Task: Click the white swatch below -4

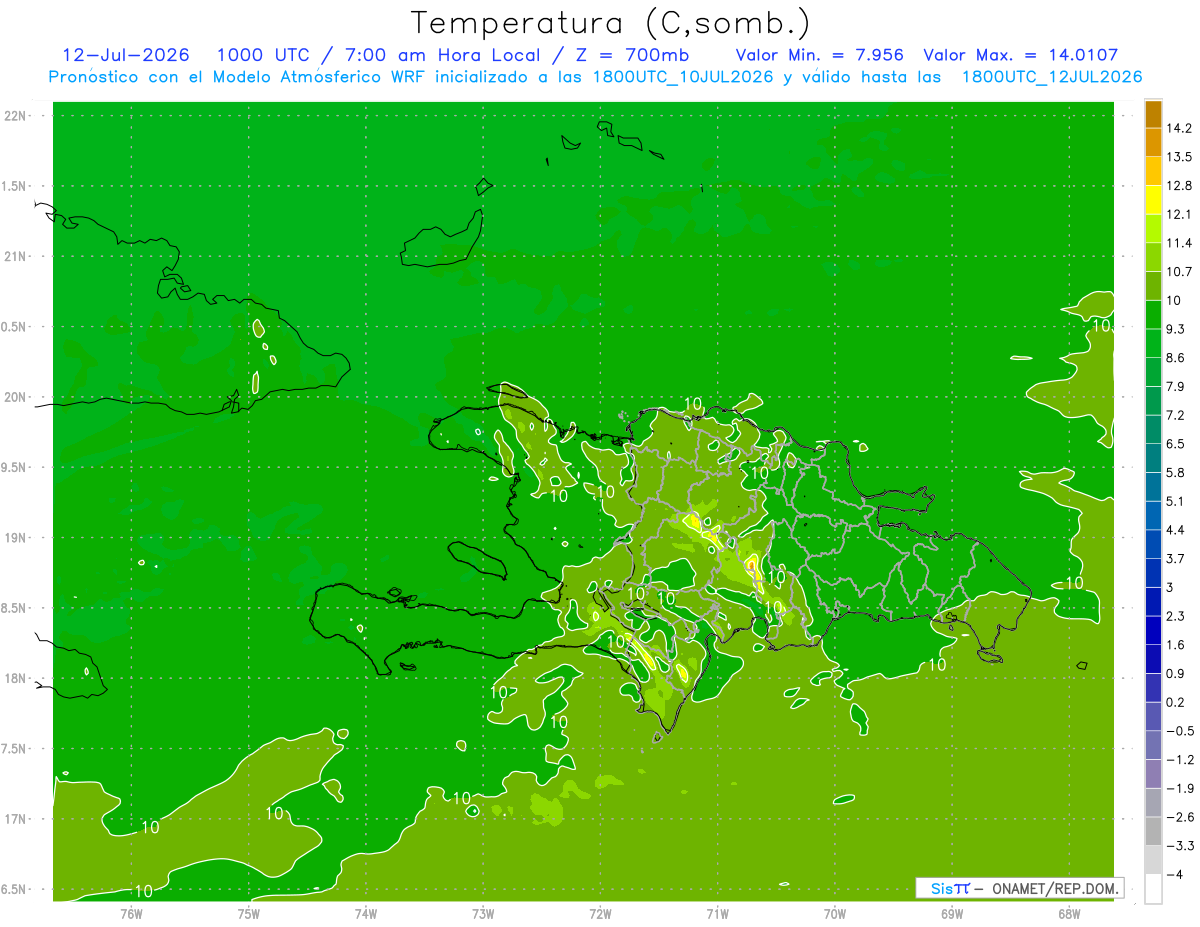Action: [x=1153, y=889]
